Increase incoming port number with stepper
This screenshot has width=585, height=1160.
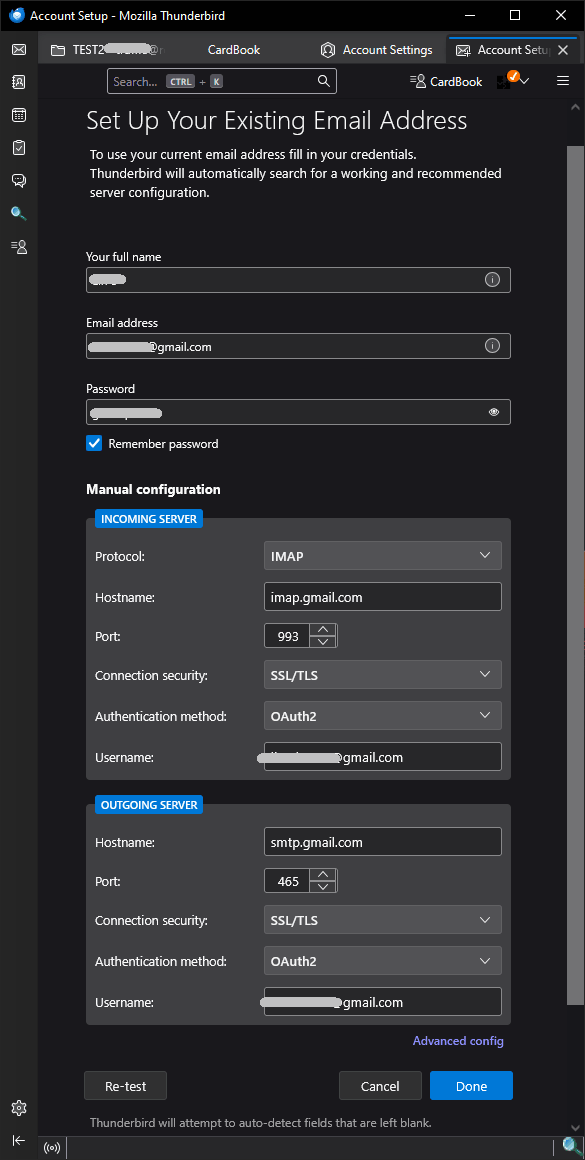tap(322, 630)
